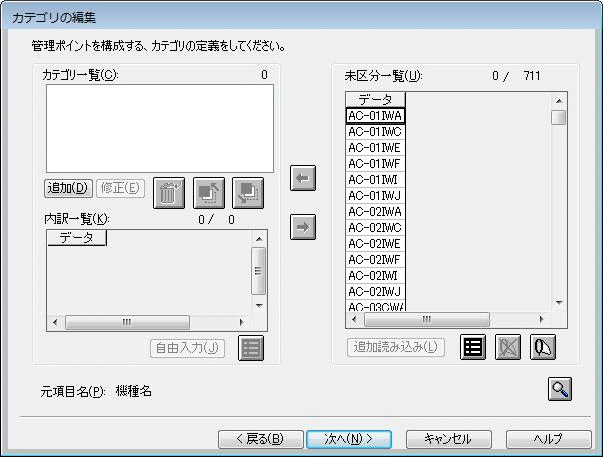The height and width of the screenshot is (457, 603).
Task: Select the AC-02IWA data row
Action: (375, 211)
